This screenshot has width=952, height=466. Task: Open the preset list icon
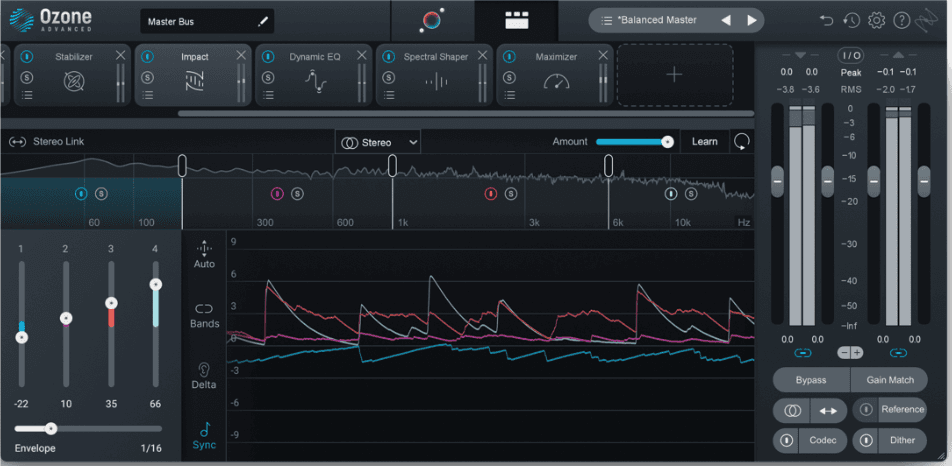[606, 20]
